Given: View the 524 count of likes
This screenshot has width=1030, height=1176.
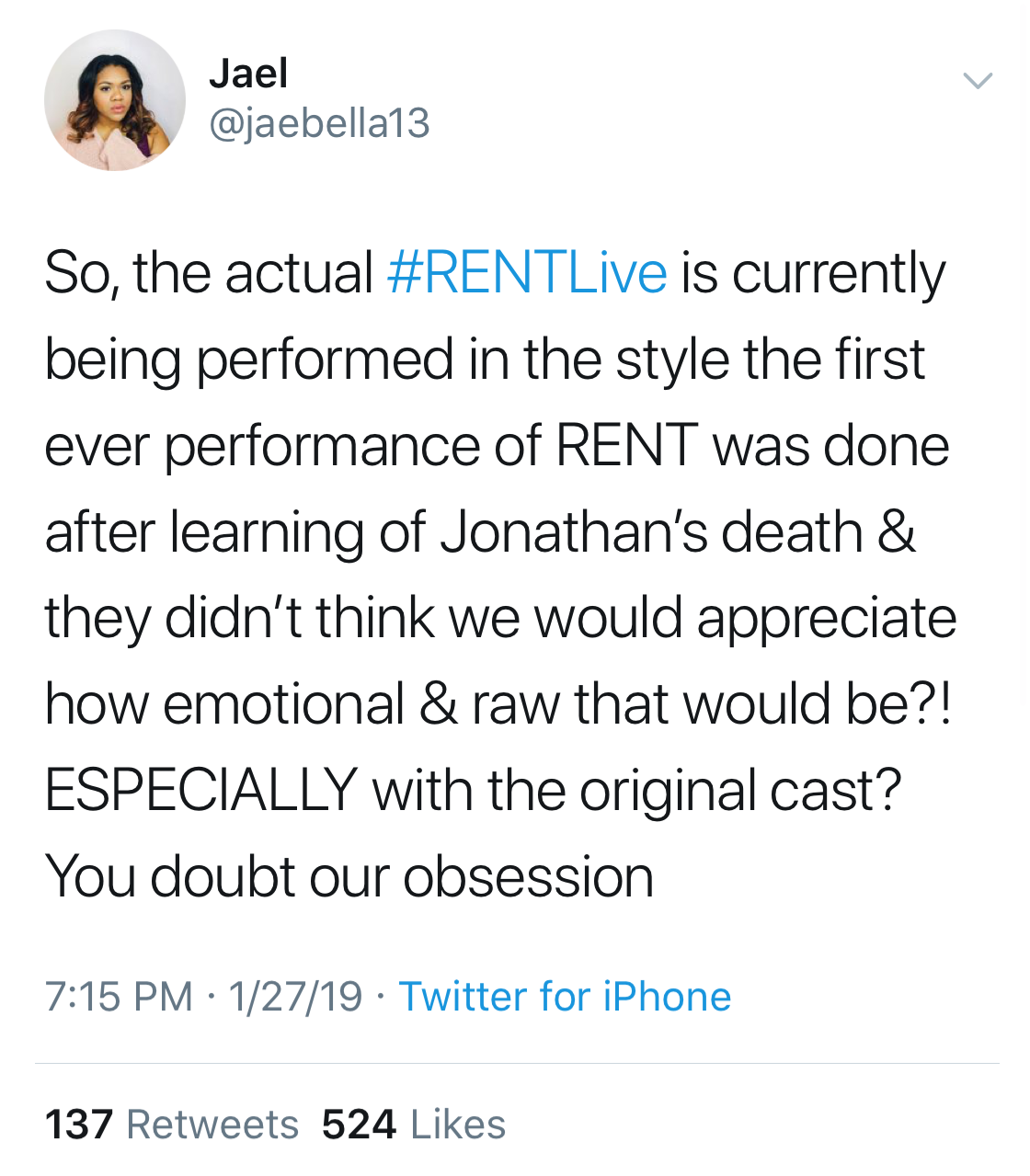Looking at the screenshot, I should click(x=360, y=1125).
